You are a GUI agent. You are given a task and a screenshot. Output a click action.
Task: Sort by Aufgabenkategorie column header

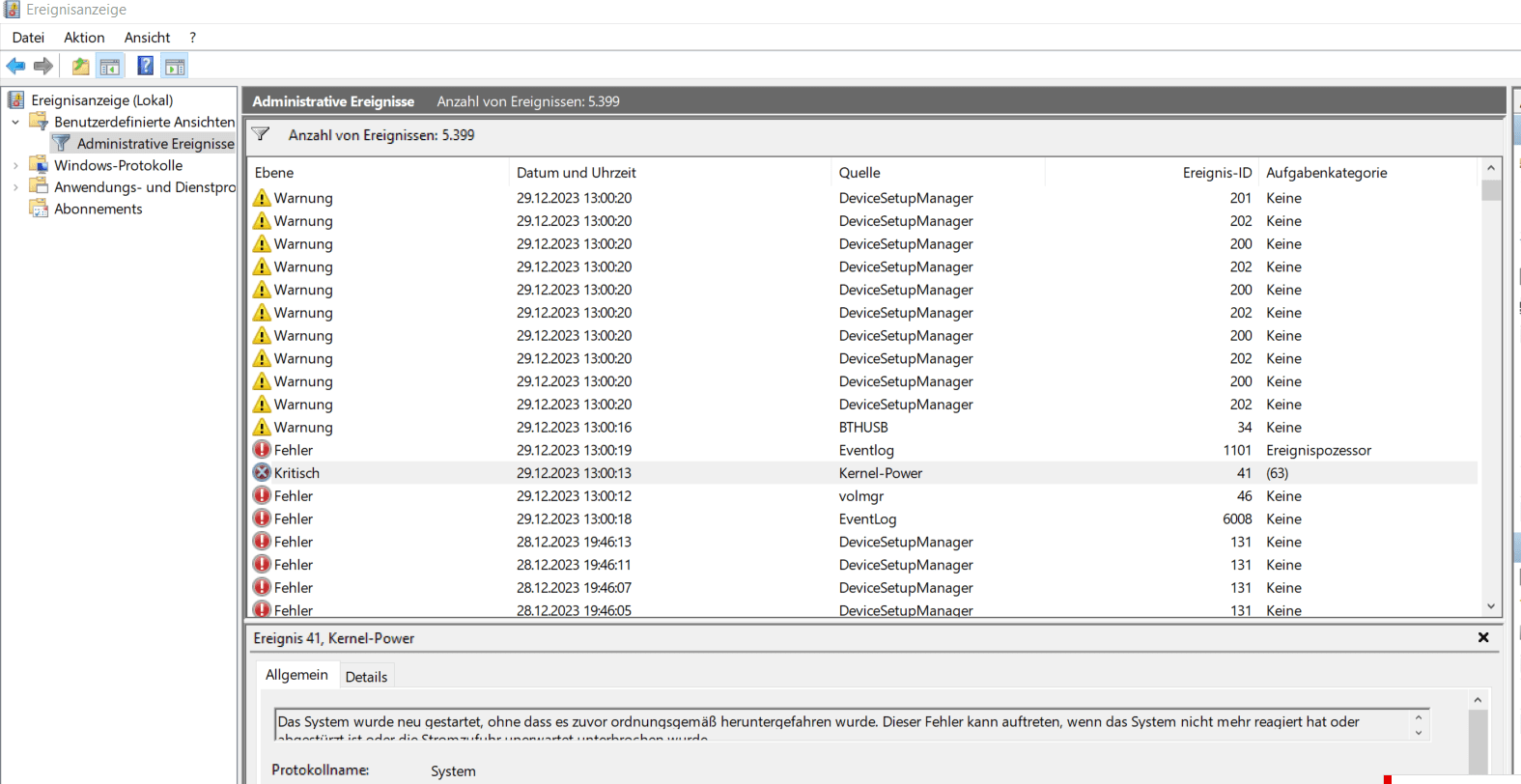pos(1368,172)
